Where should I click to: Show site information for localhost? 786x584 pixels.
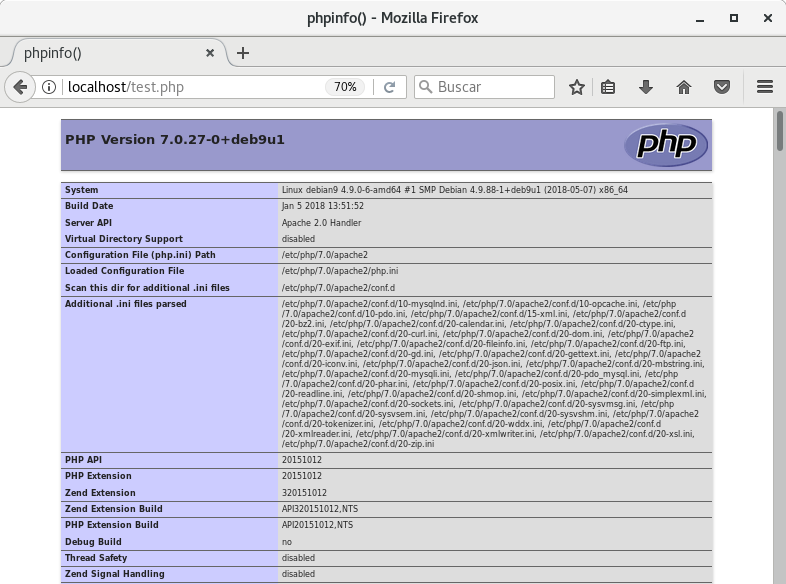tap(49, 87)
